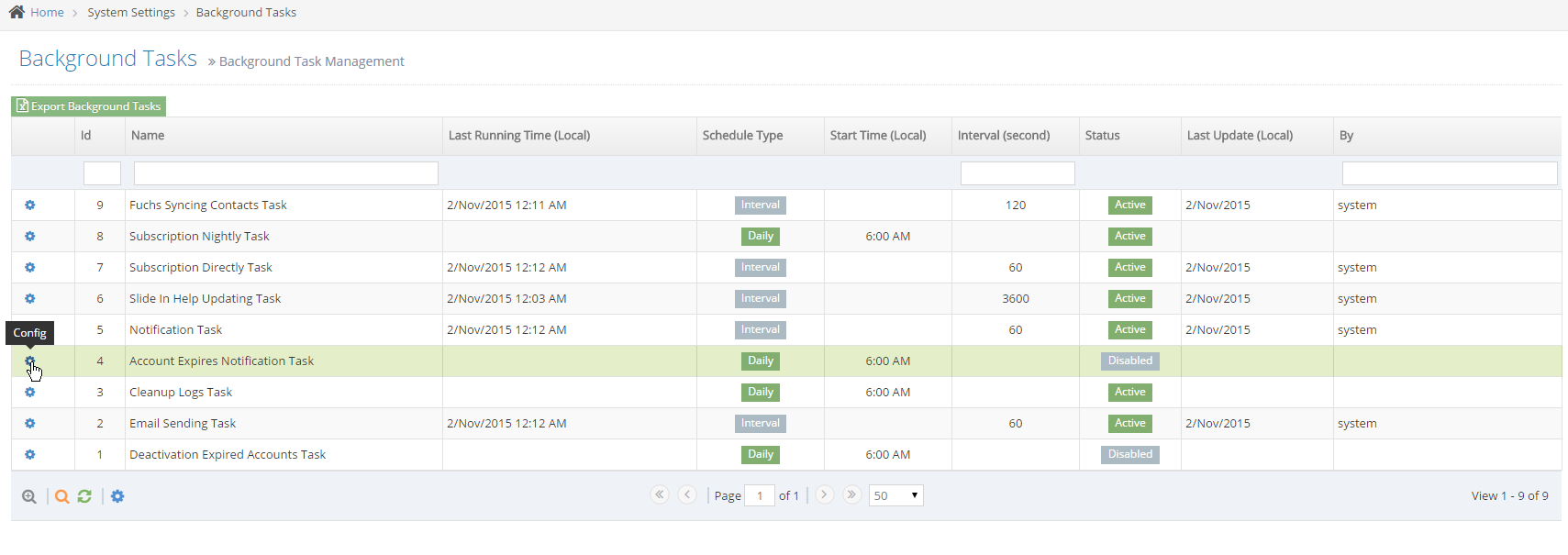Sort by the Name column header
The width and height of the screenshot is (1568, 555).
[x=148, y=136]
